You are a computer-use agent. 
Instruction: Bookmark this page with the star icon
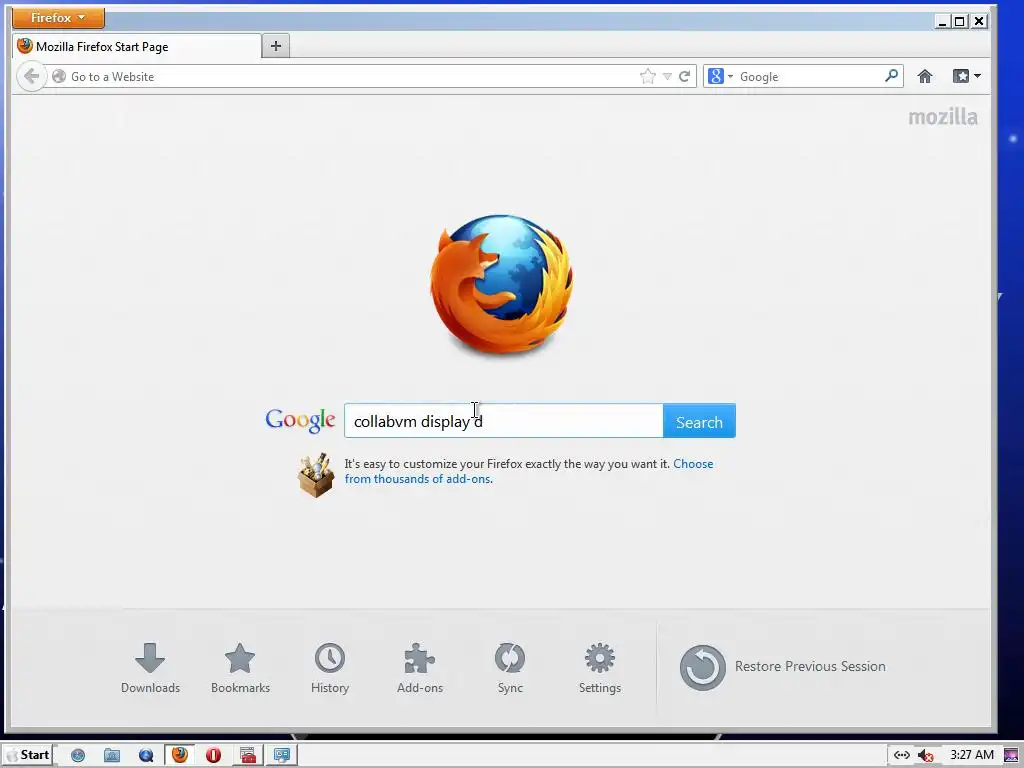(647, 76)
